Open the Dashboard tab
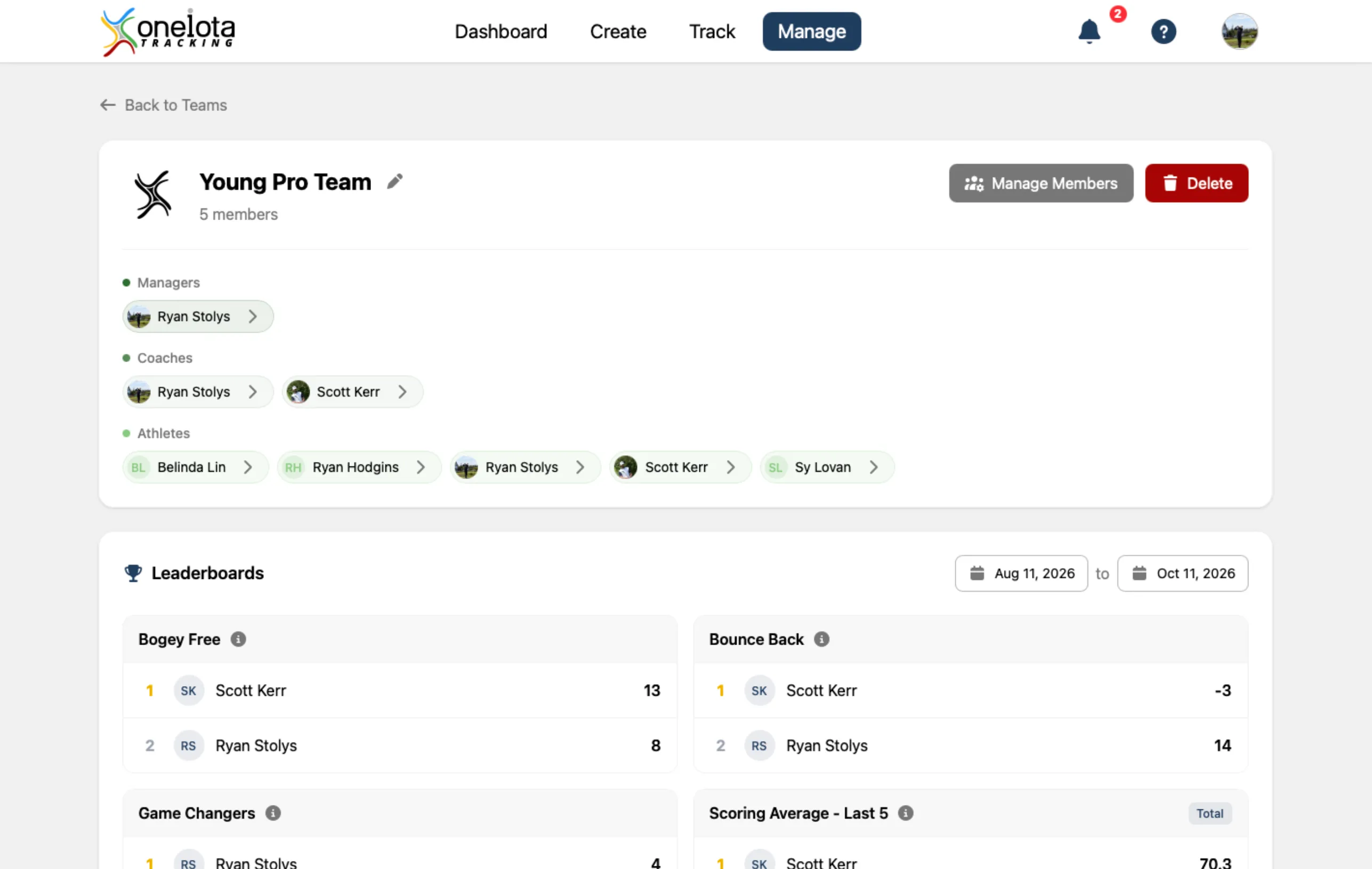 click(501, 31)
